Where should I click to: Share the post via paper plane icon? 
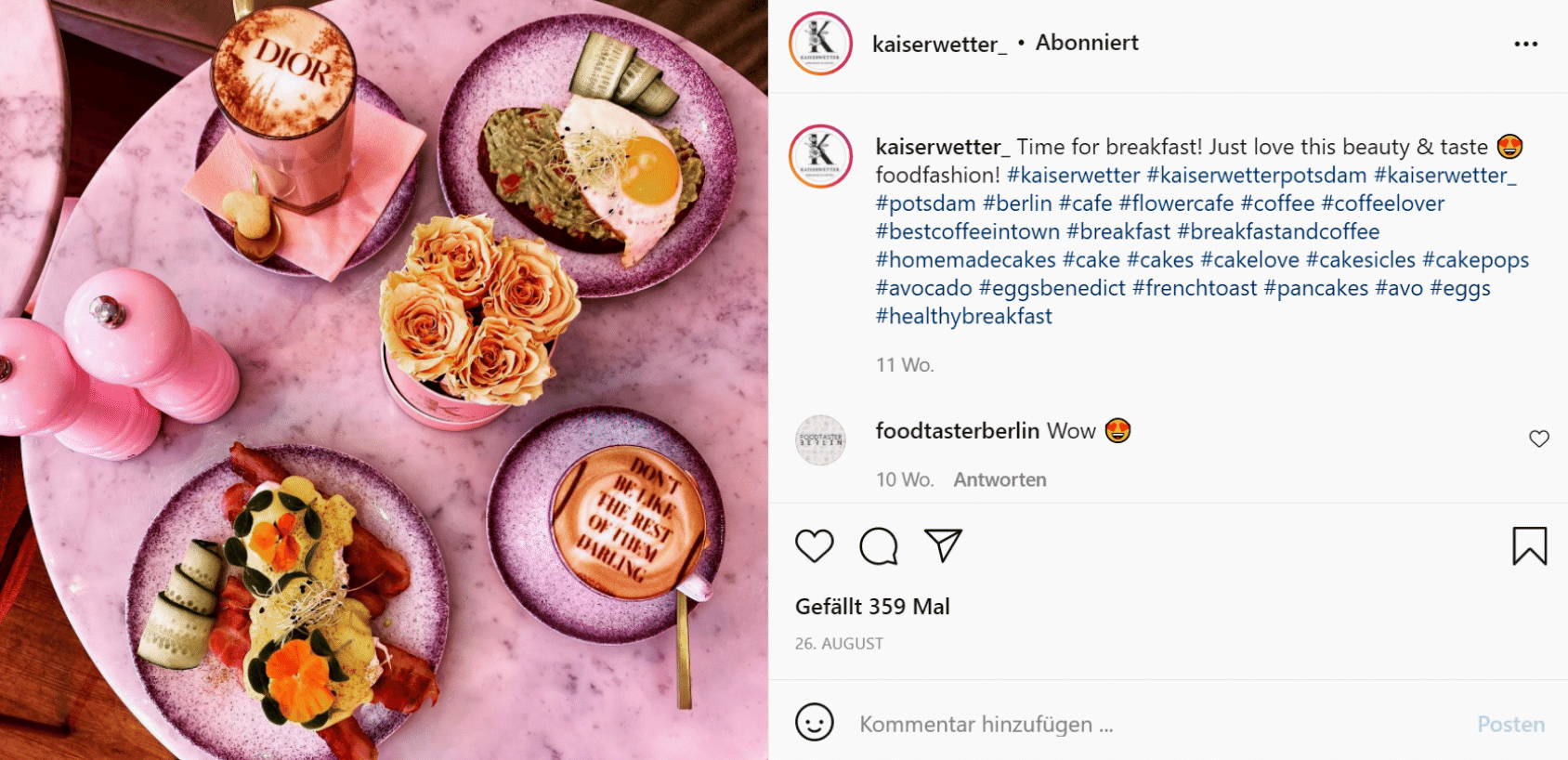[x=943, y=545]
